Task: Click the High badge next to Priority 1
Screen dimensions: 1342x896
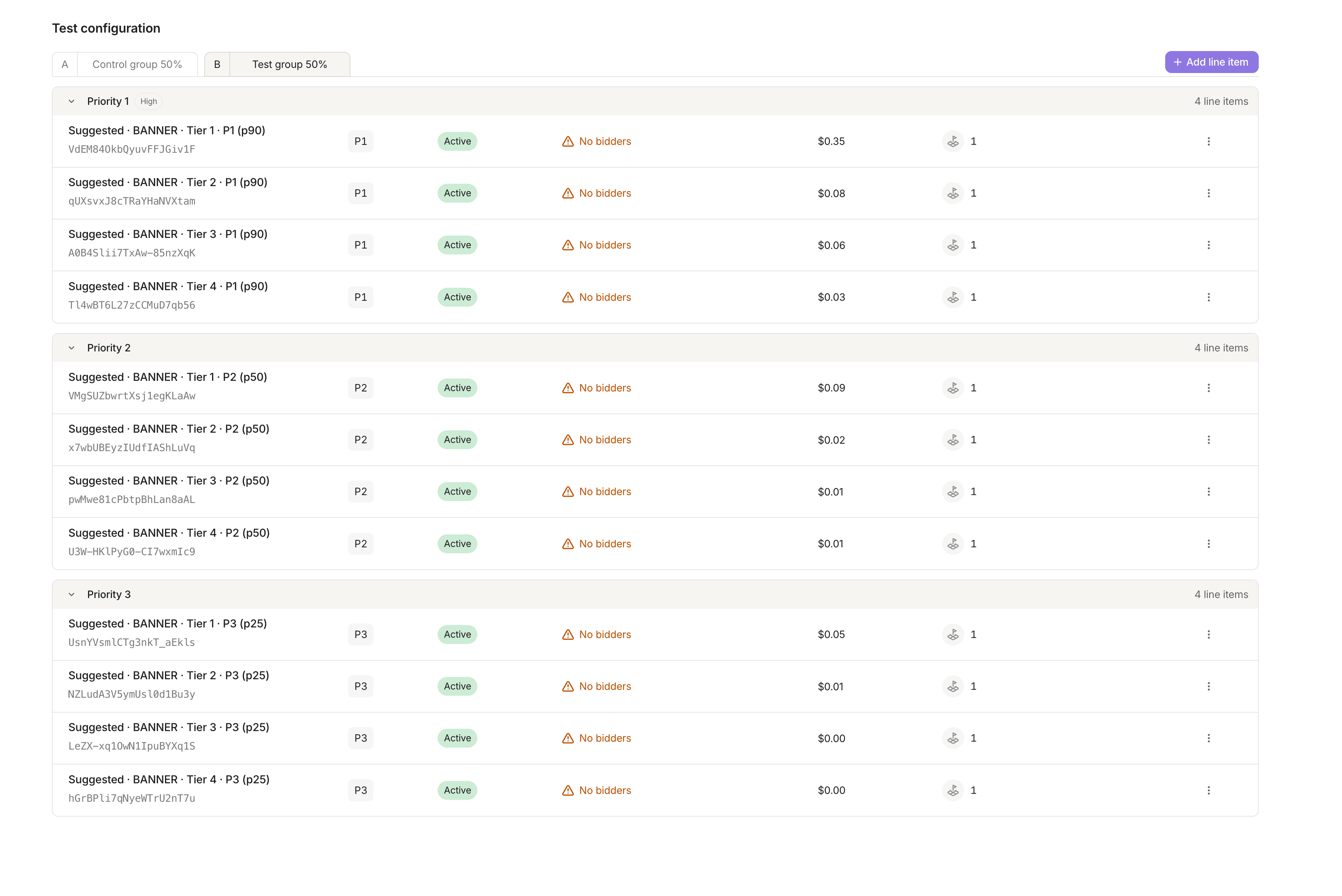Action: point(148,101)
